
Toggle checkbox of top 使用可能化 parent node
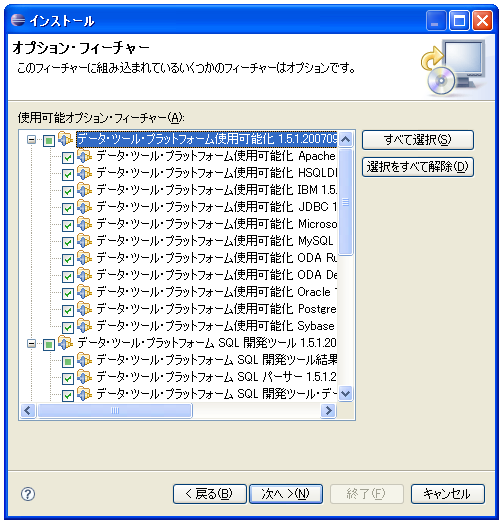click(49, 141)
